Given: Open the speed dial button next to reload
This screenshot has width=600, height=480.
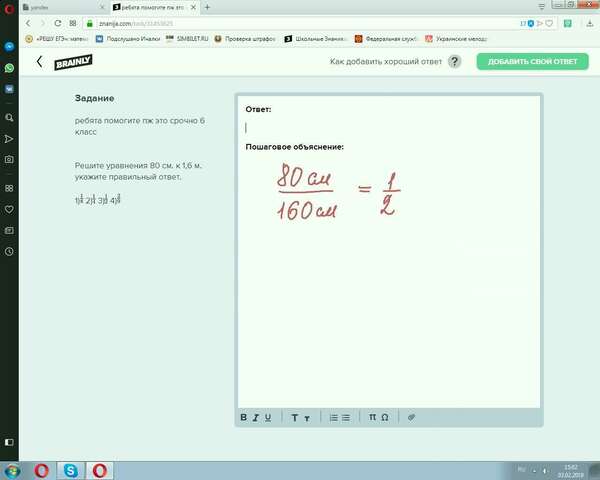Looking at the screenshot, I should pyautogui.click(x=73, y=23).
